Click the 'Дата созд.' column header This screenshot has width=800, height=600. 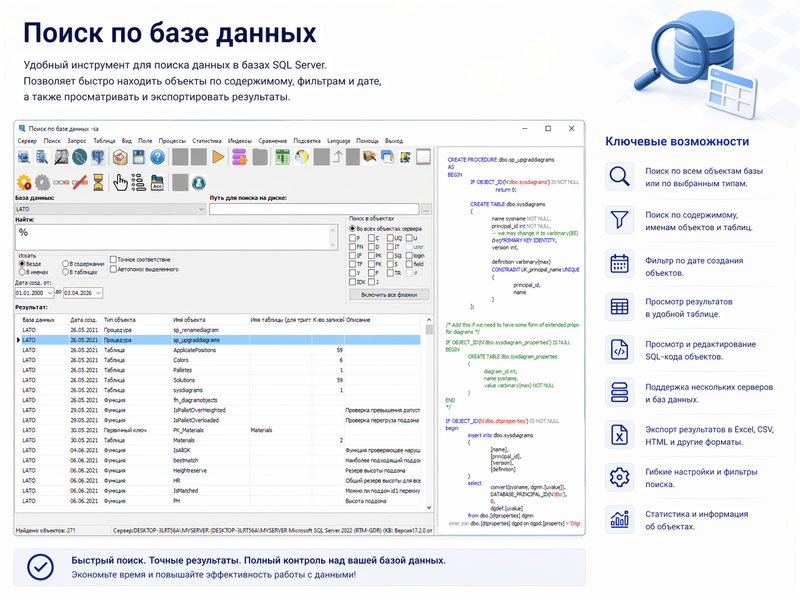[x=85, y=320]
